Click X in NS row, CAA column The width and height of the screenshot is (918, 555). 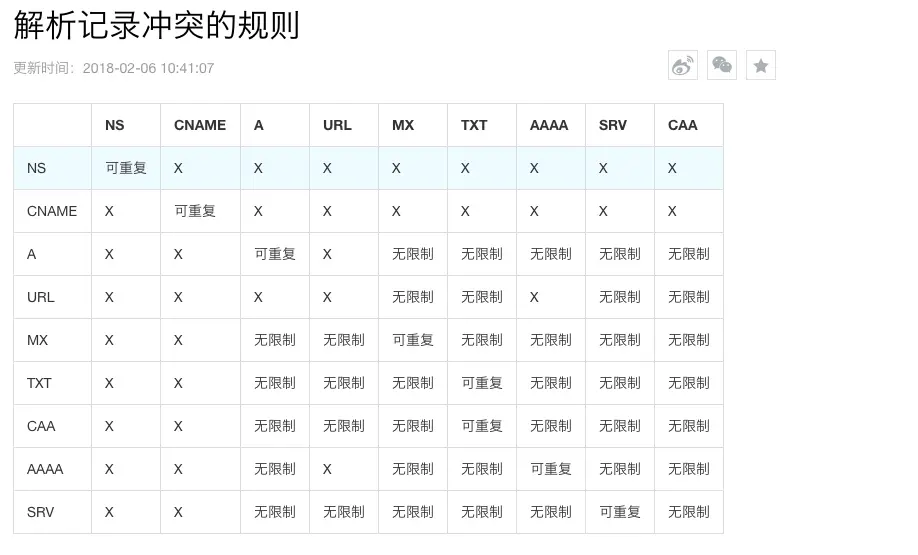click(673, 169)
